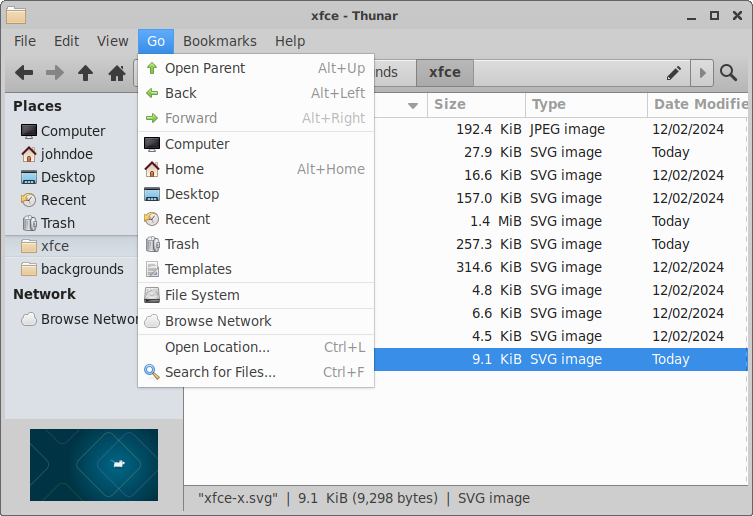
Task: Click the backgrounds folder icon in sidebar
Action: 29,269
